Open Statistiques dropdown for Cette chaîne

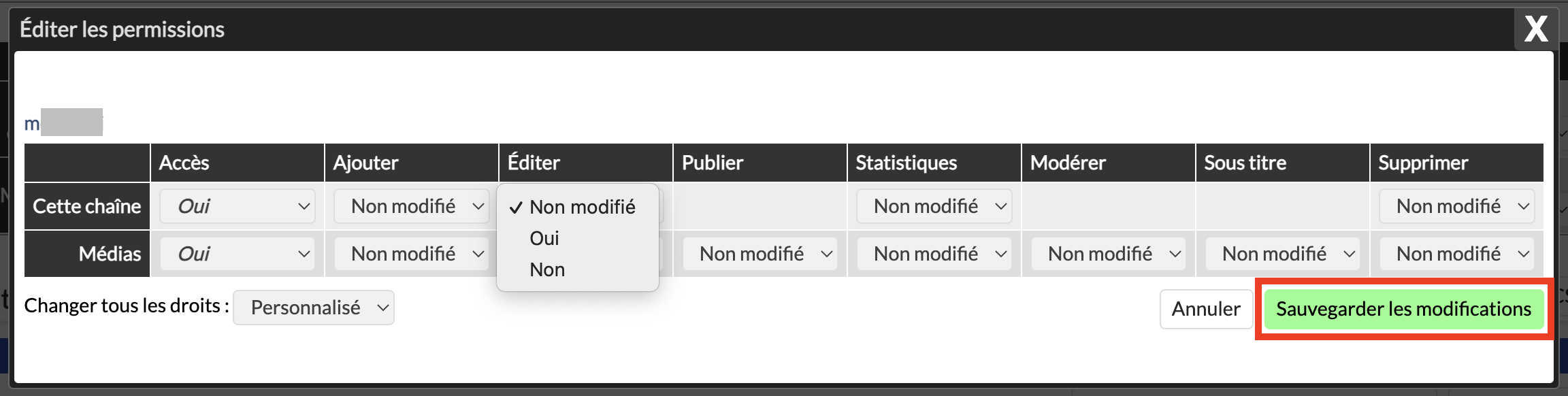click(934, 206)
